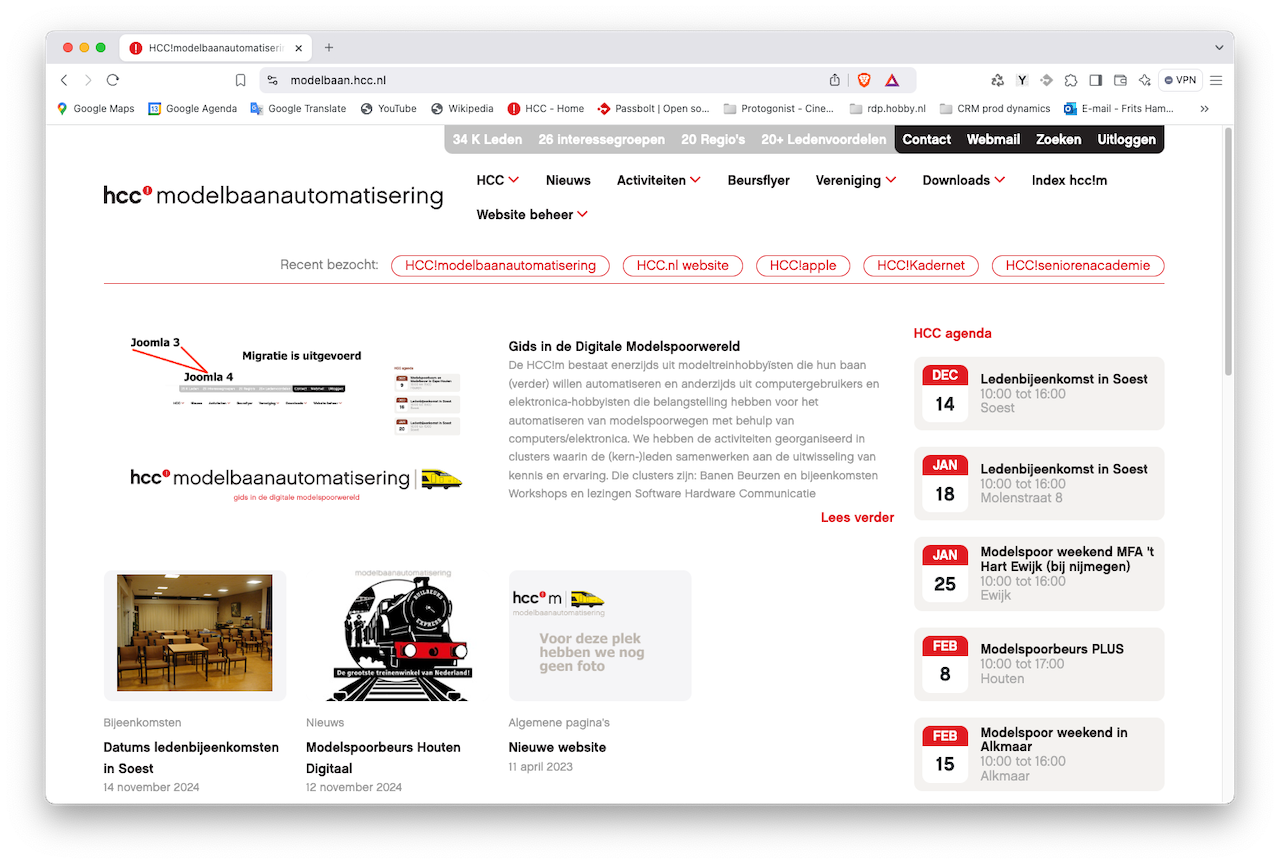Open the Index hcc!m menu item
The width and height of the screenshot is (1280, 864).
point(1069,180)
